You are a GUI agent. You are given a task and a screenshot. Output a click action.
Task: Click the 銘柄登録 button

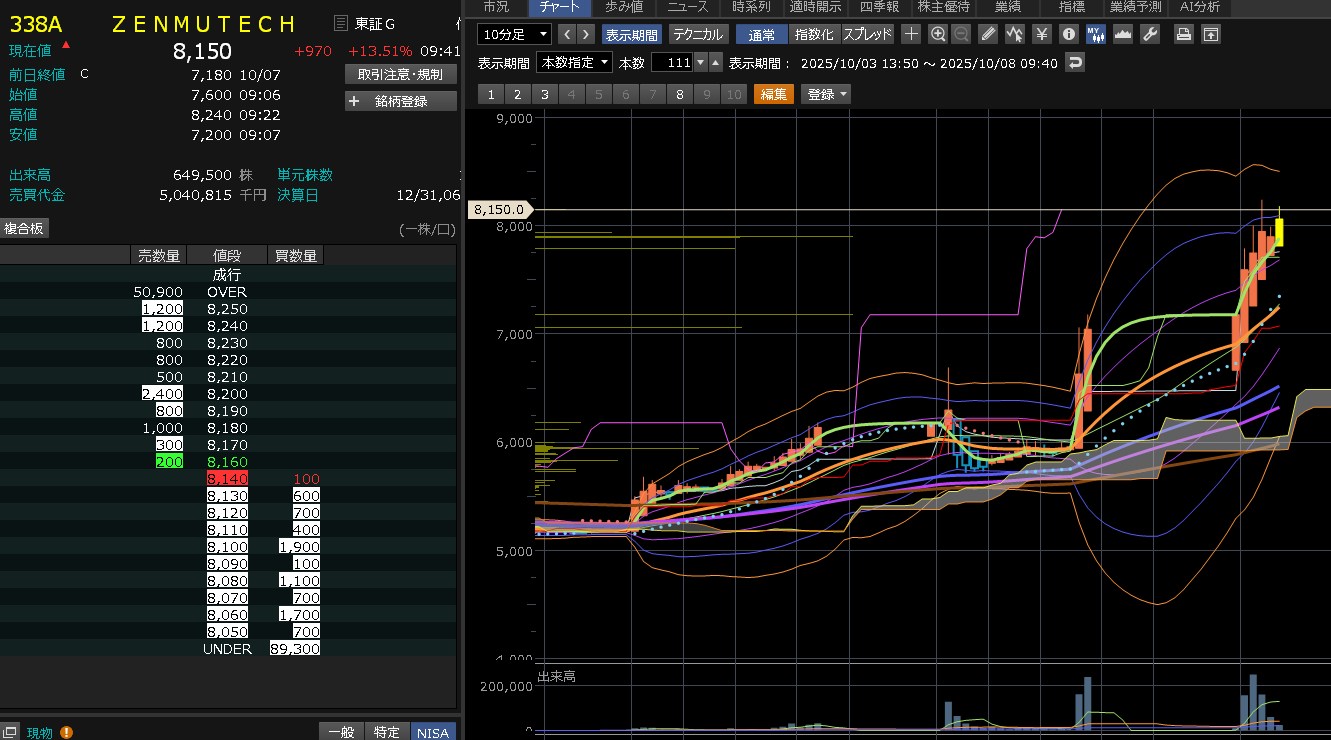[x=401, y=101]
